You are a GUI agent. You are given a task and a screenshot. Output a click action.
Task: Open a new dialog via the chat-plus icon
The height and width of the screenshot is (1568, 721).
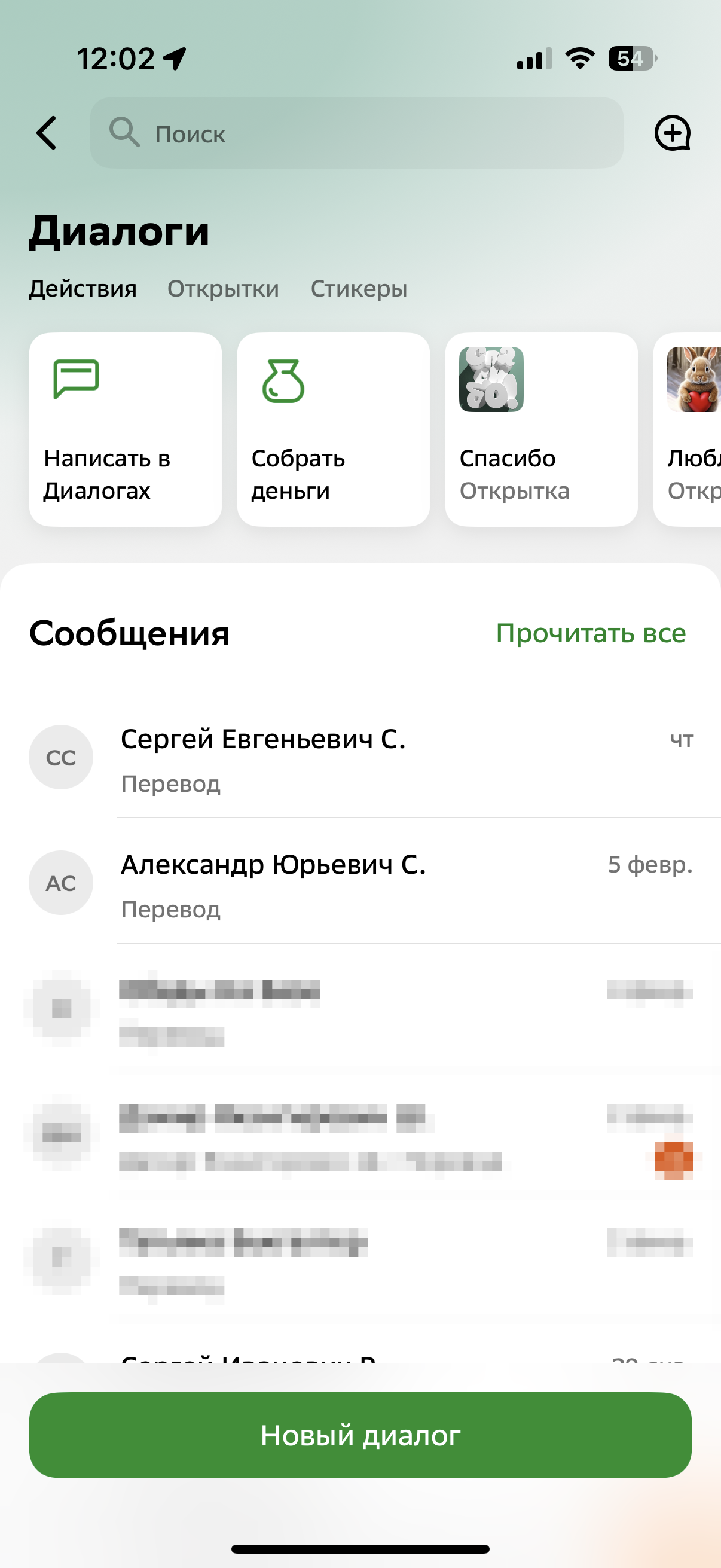pyautogui.click(x=673, y=134)
